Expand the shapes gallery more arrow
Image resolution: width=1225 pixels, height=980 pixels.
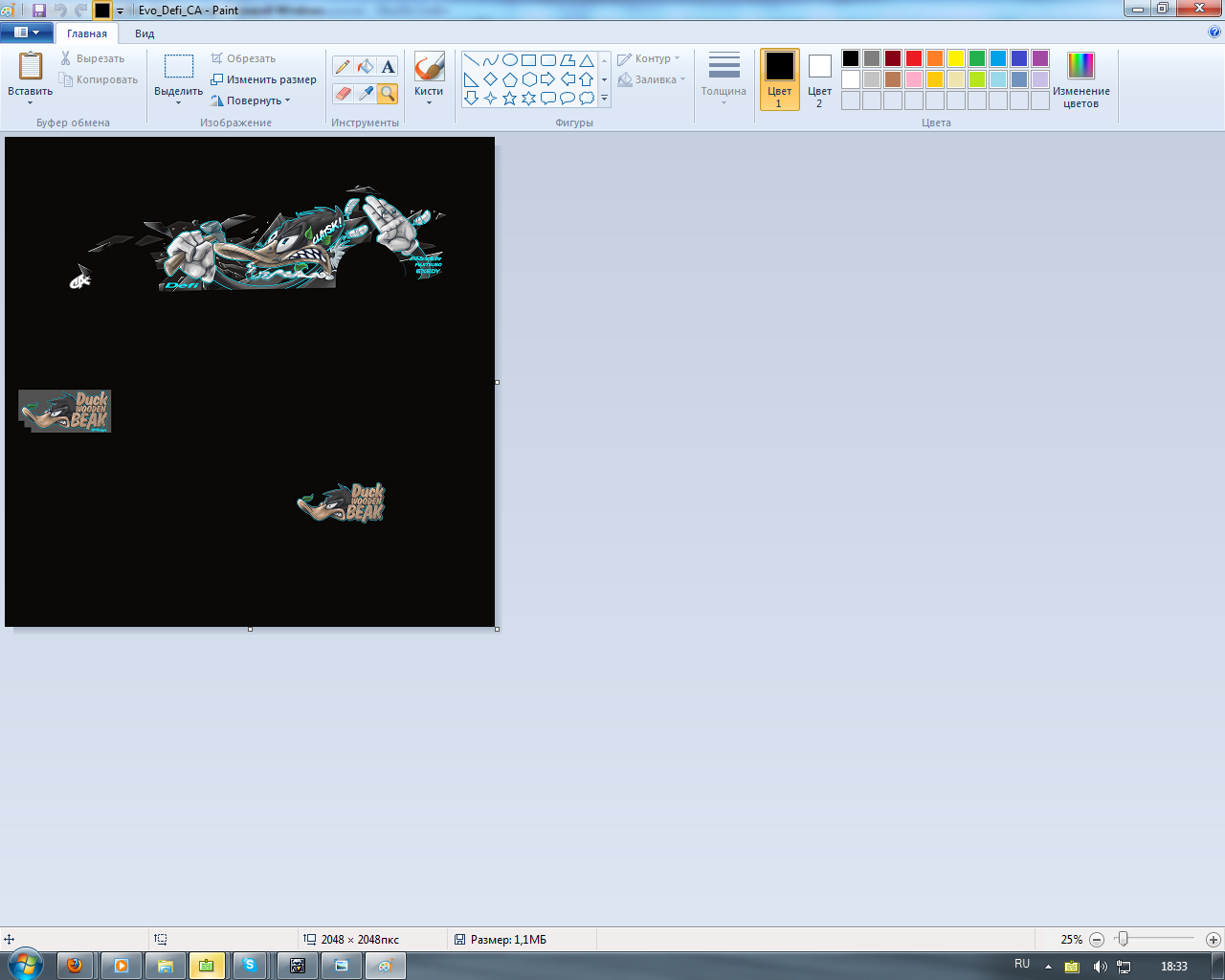point(604,98)
